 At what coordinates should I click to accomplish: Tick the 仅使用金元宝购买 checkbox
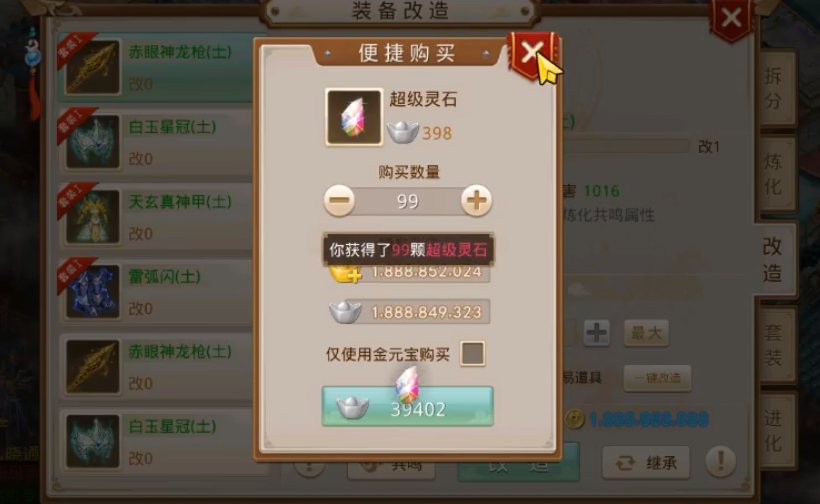pos(472,353)
